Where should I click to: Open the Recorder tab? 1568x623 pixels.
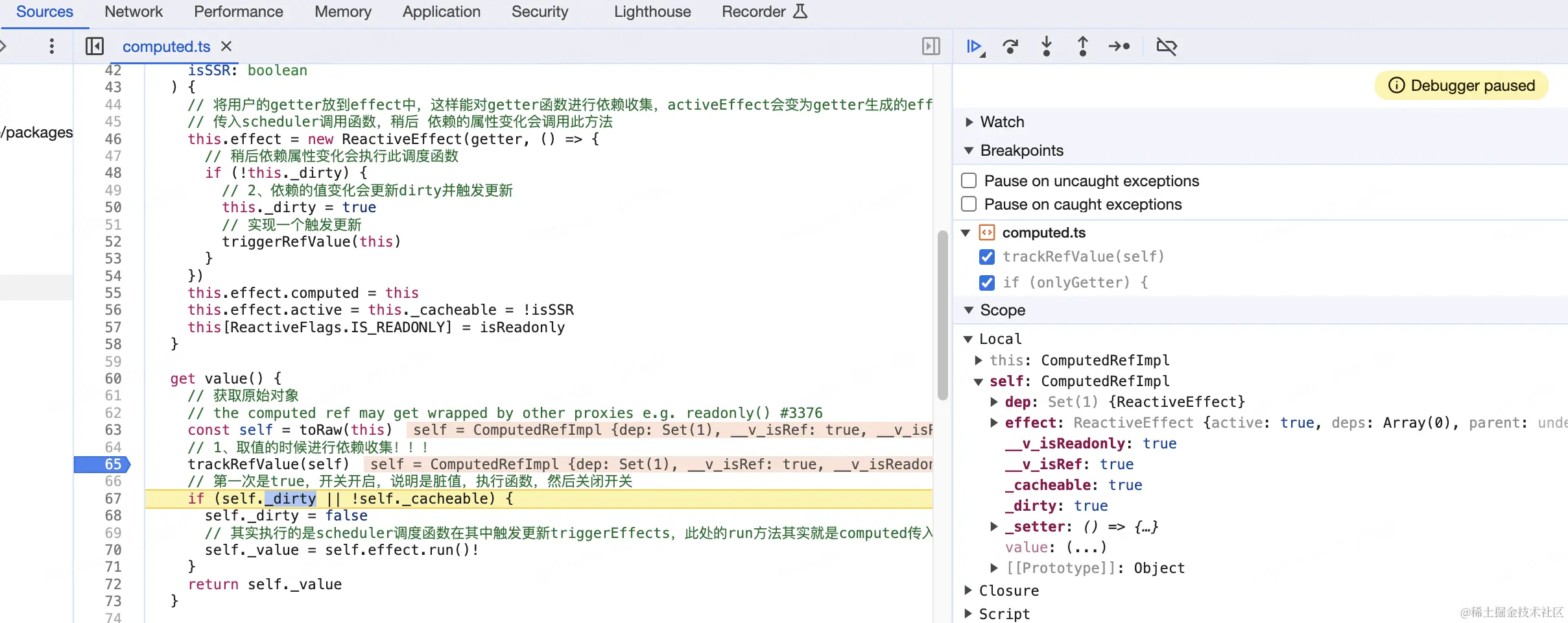(754, 12)
